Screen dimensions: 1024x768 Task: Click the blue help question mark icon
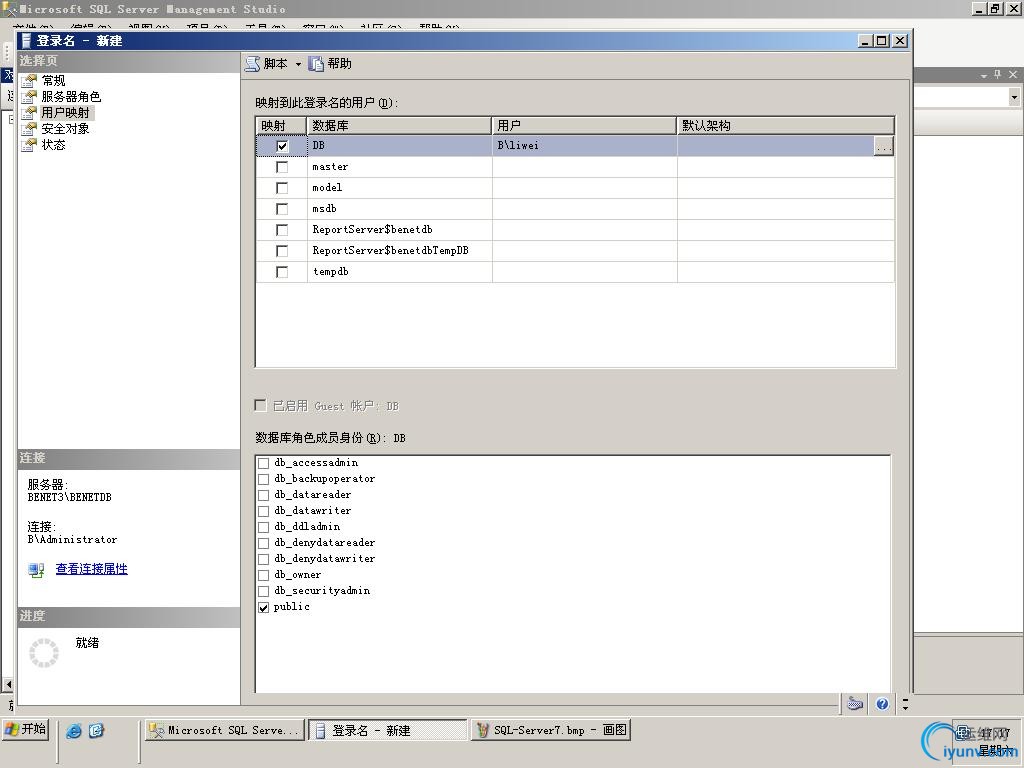click(882, 703)
